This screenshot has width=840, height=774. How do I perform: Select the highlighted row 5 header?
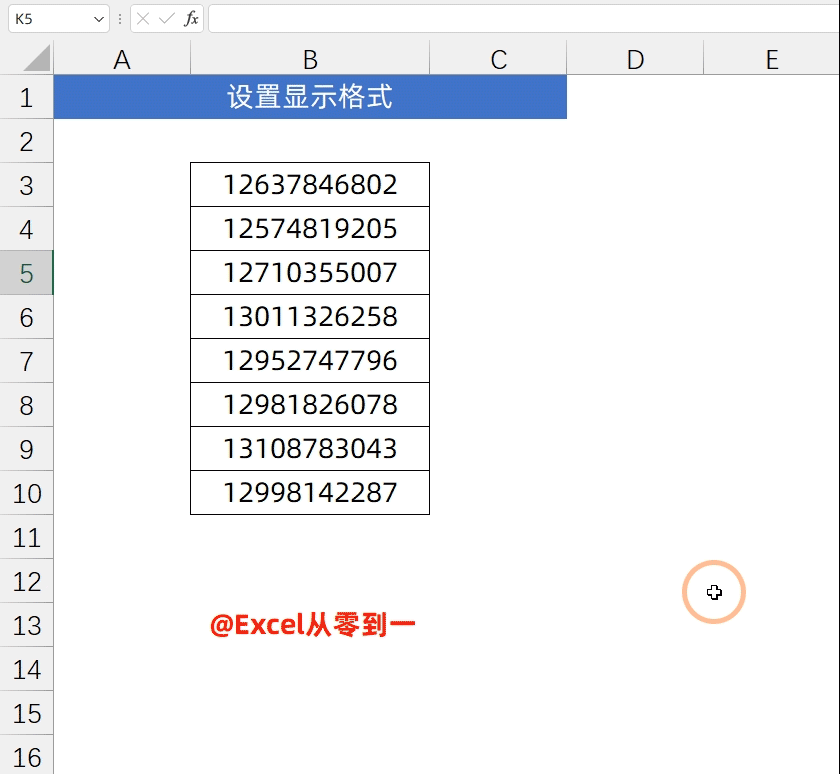pyautogui.click(x=26, y=273)
